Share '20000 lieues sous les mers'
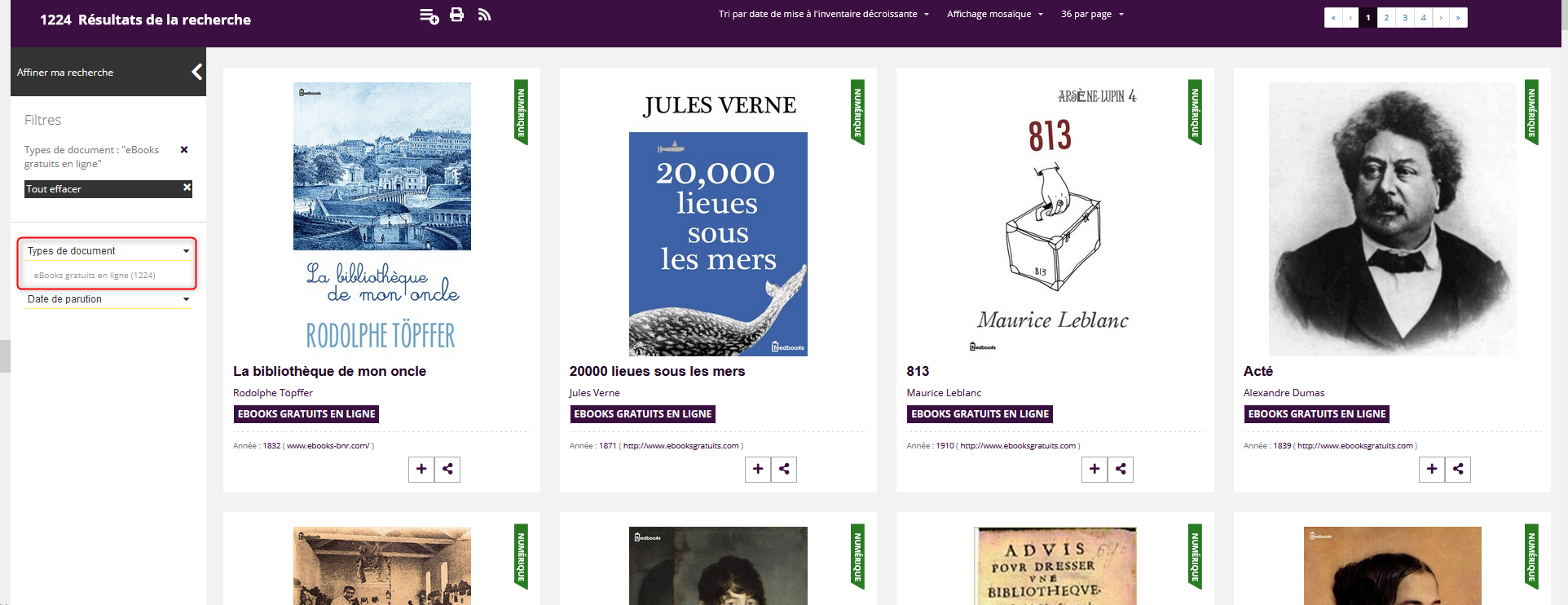This screenshot has height=605, width=1568. point(784,469)
